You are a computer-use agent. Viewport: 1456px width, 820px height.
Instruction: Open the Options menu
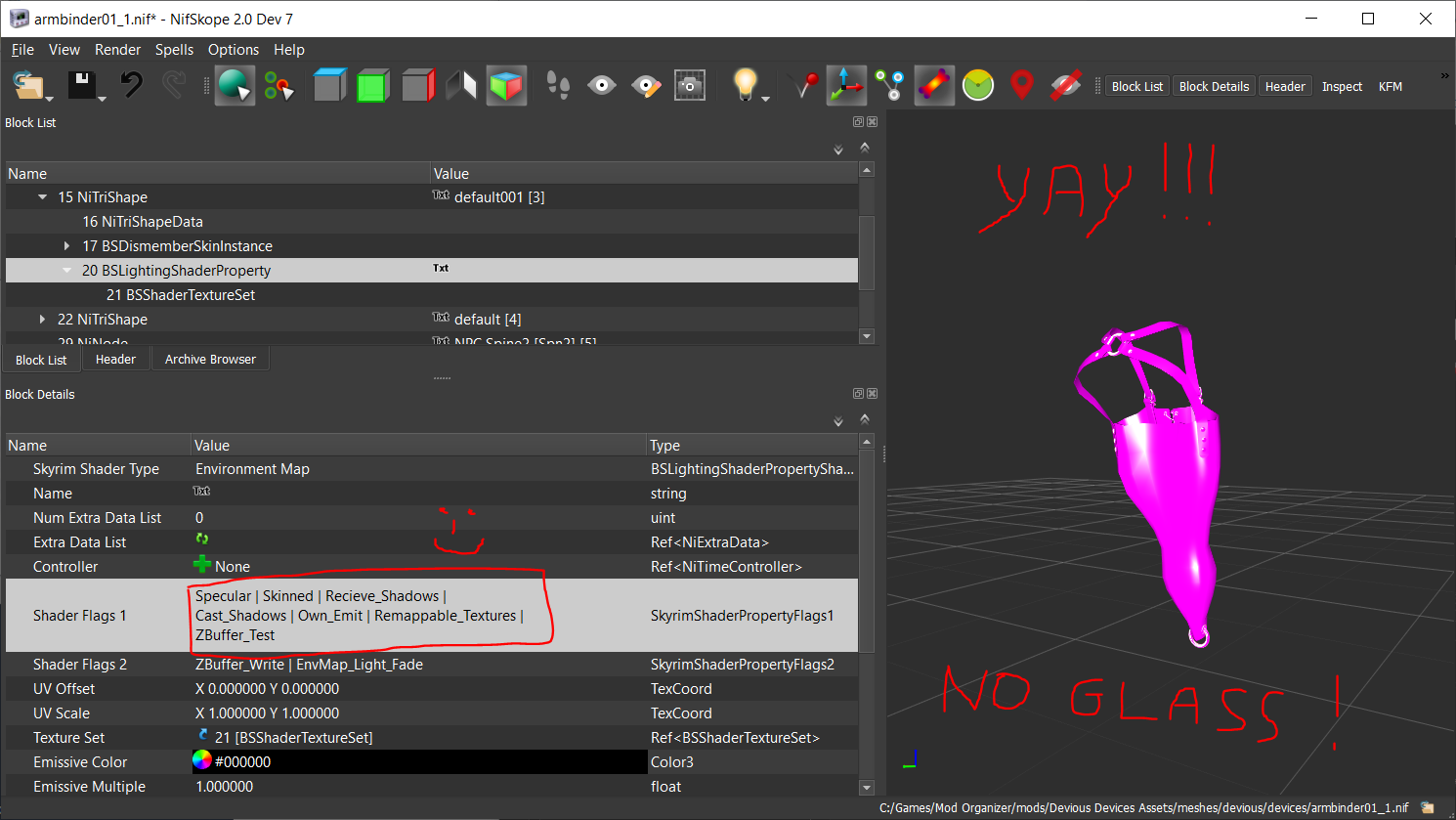pos(234,50)
